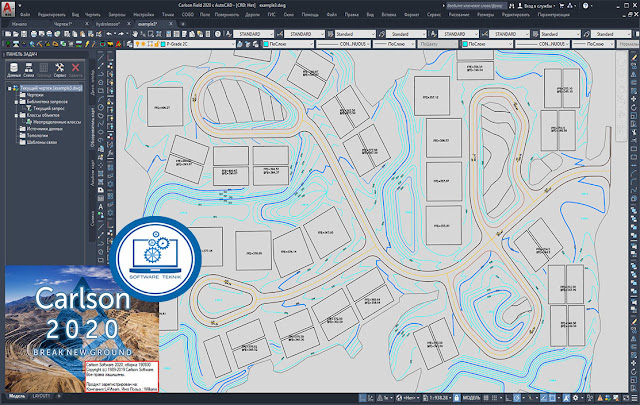This screenshot has height=405, width=640.
Task: Open the ПоЦвету plot style dropdown
Action: pos(438,44)
